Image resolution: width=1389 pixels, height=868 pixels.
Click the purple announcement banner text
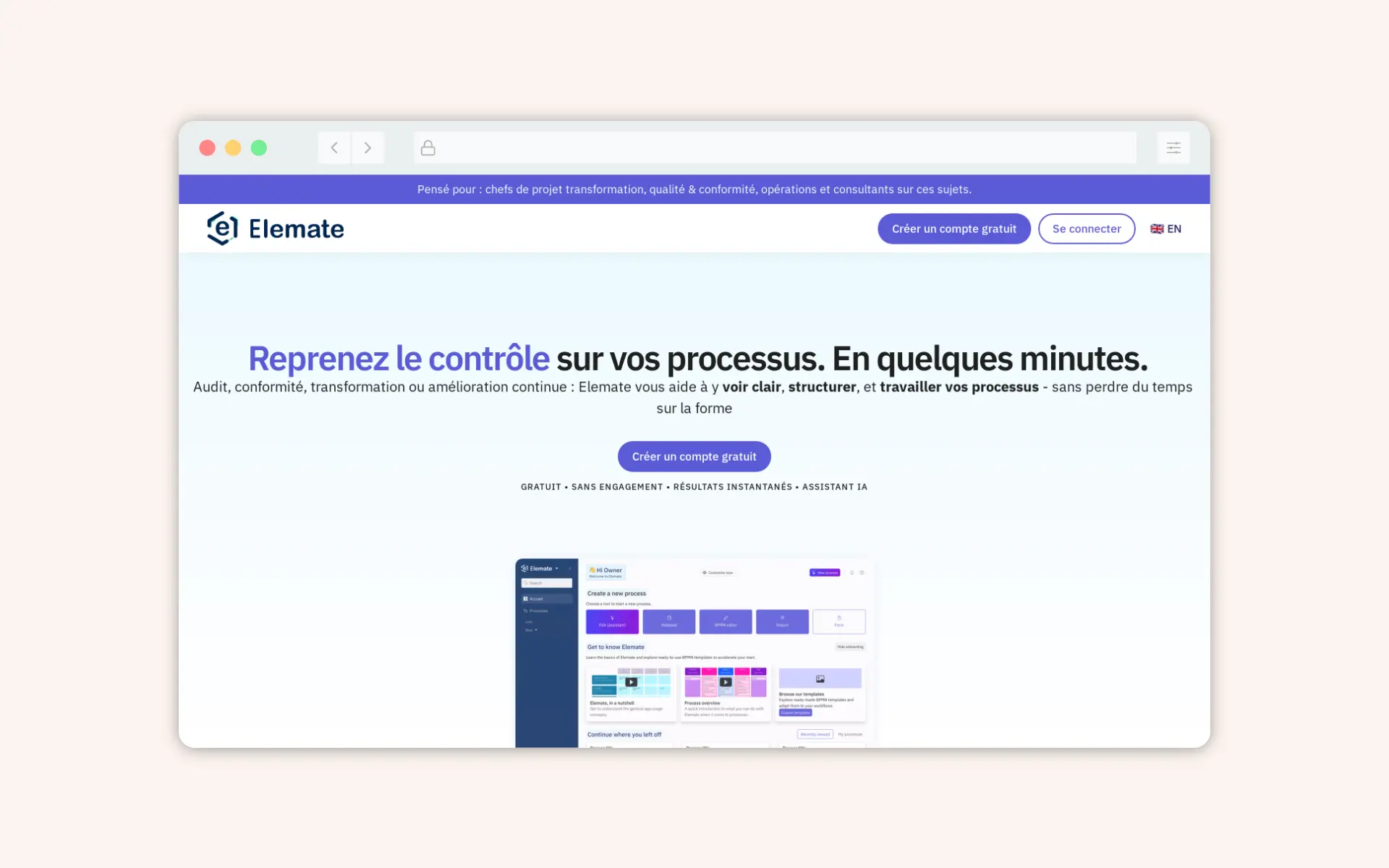[694, 190]
